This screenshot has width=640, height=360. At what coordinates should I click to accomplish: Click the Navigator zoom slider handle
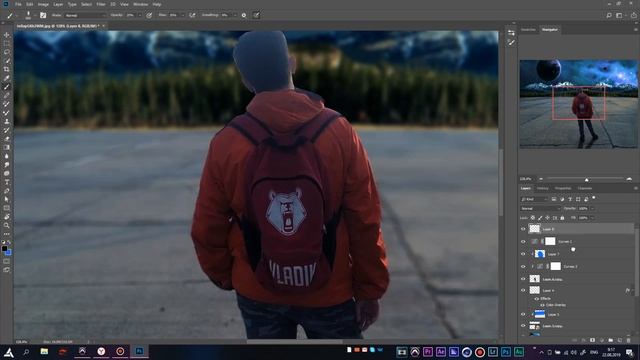coord(587,180)
